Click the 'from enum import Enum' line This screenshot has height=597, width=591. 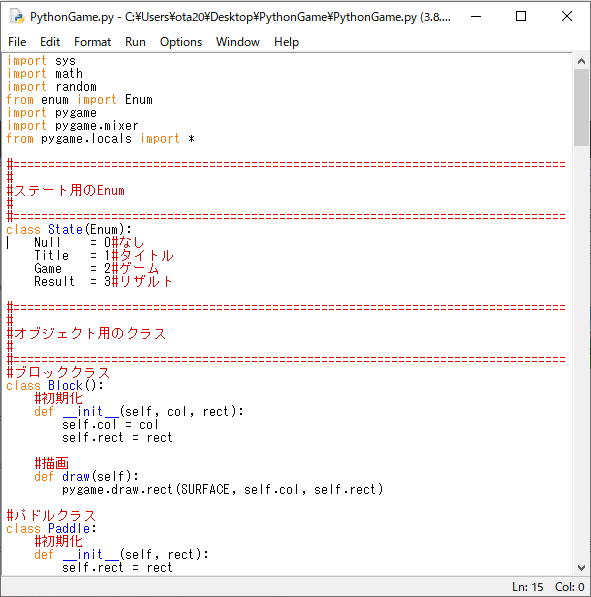point(80,100)
